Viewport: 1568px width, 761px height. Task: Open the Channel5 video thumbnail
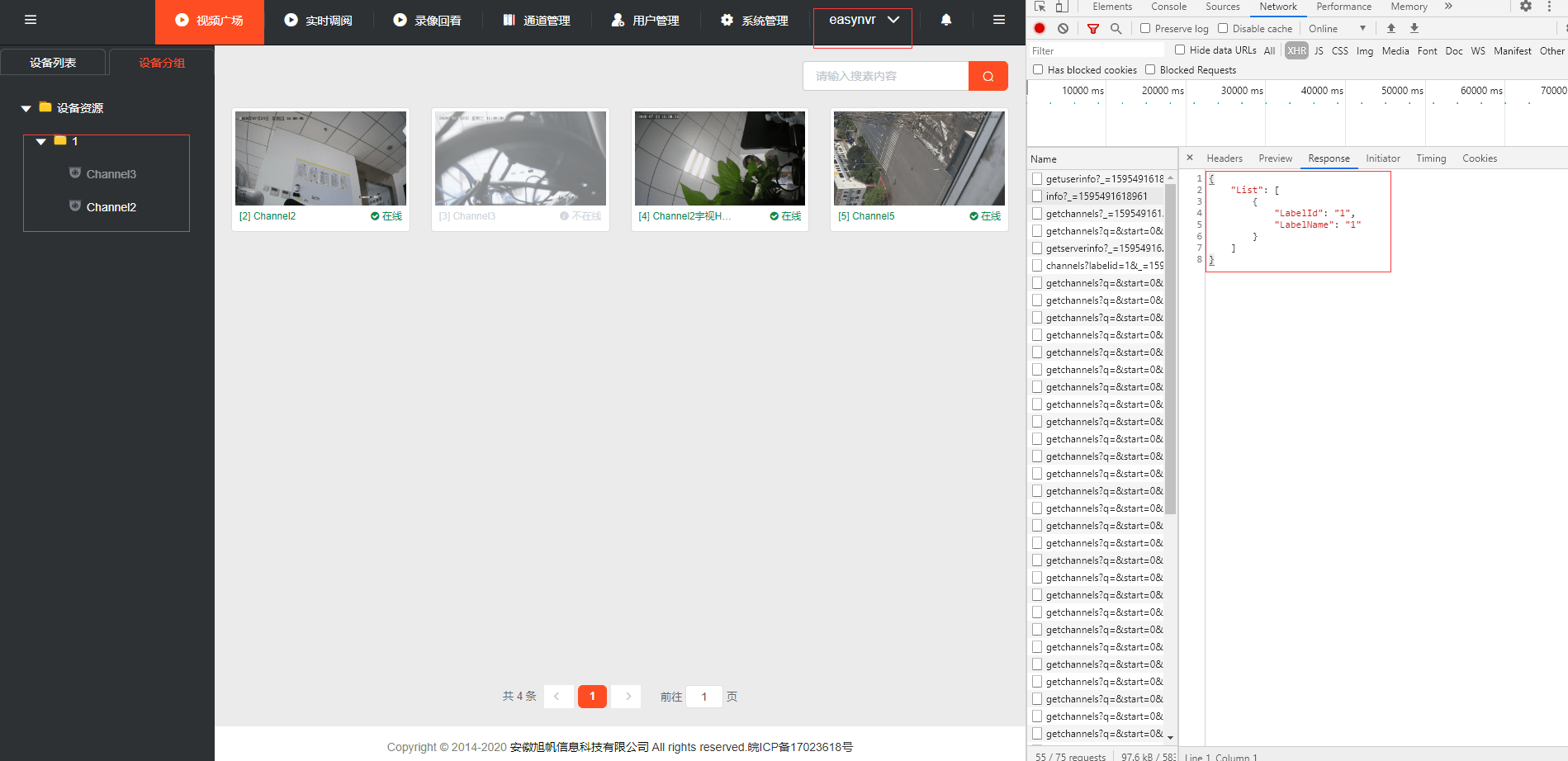tap(918, 158)
